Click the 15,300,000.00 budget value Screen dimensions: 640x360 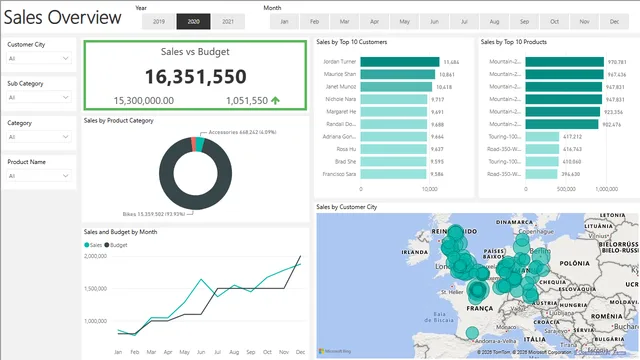pyautogui.click(x=144, y=100)
